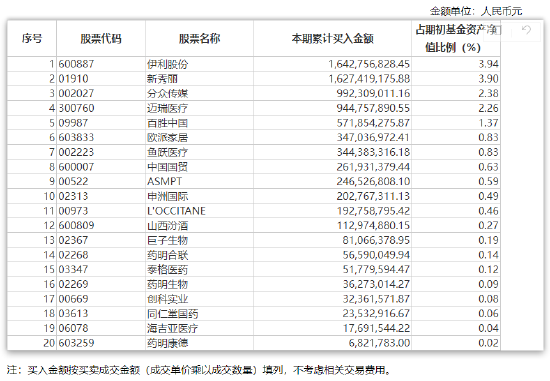Screen dimensions: 550x381
Task: Select stock name 泰格医药
Action: tap(168, 269)
